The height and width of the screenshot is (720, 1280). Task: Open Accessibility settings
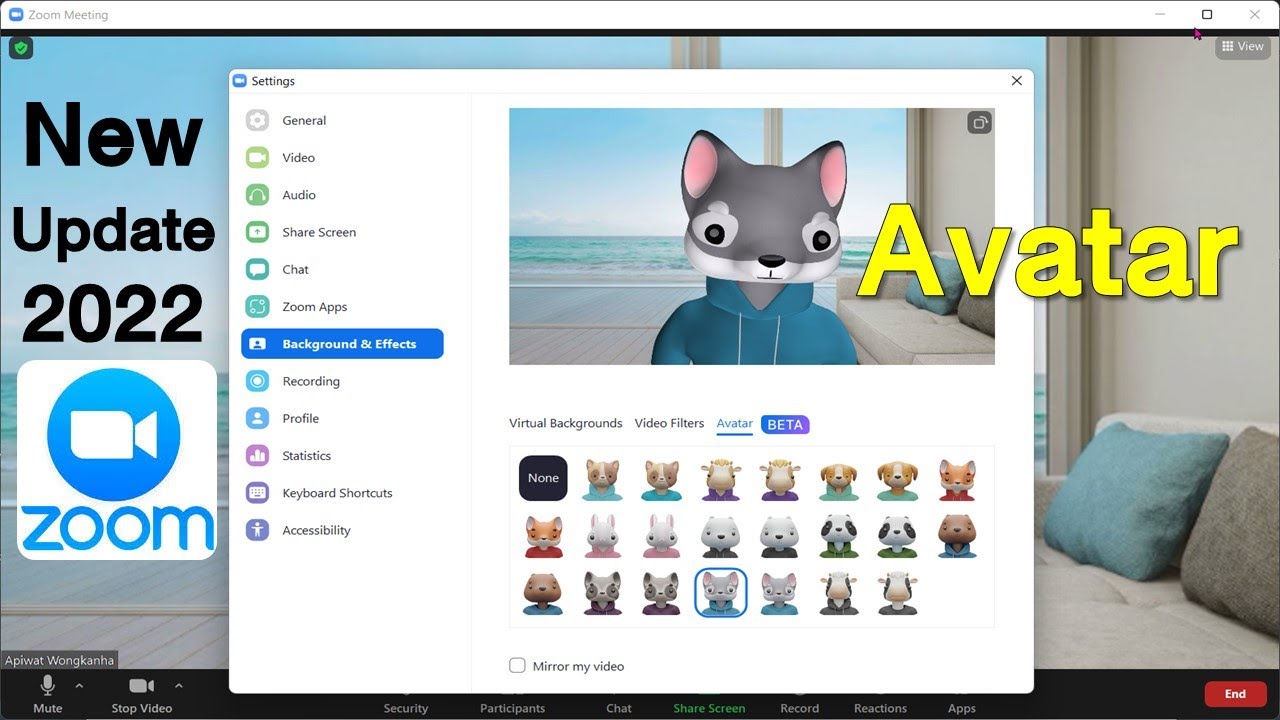tap(342, 530)
